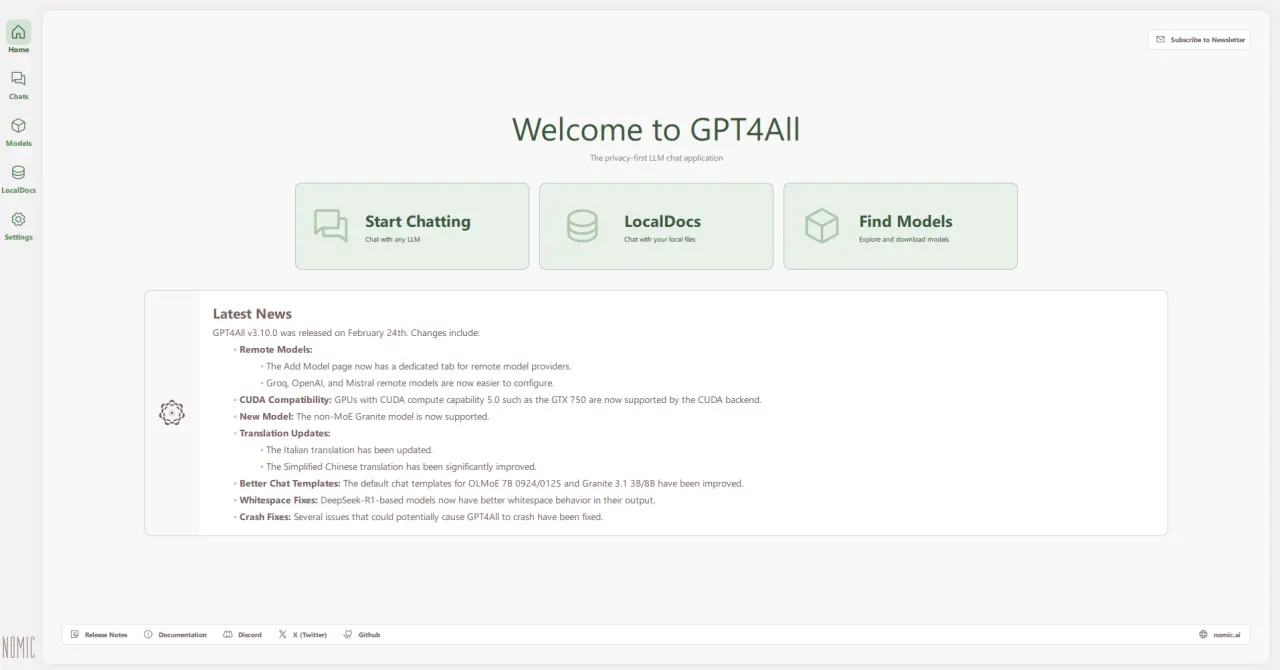Click the Documentation info icon

point(148,635)
